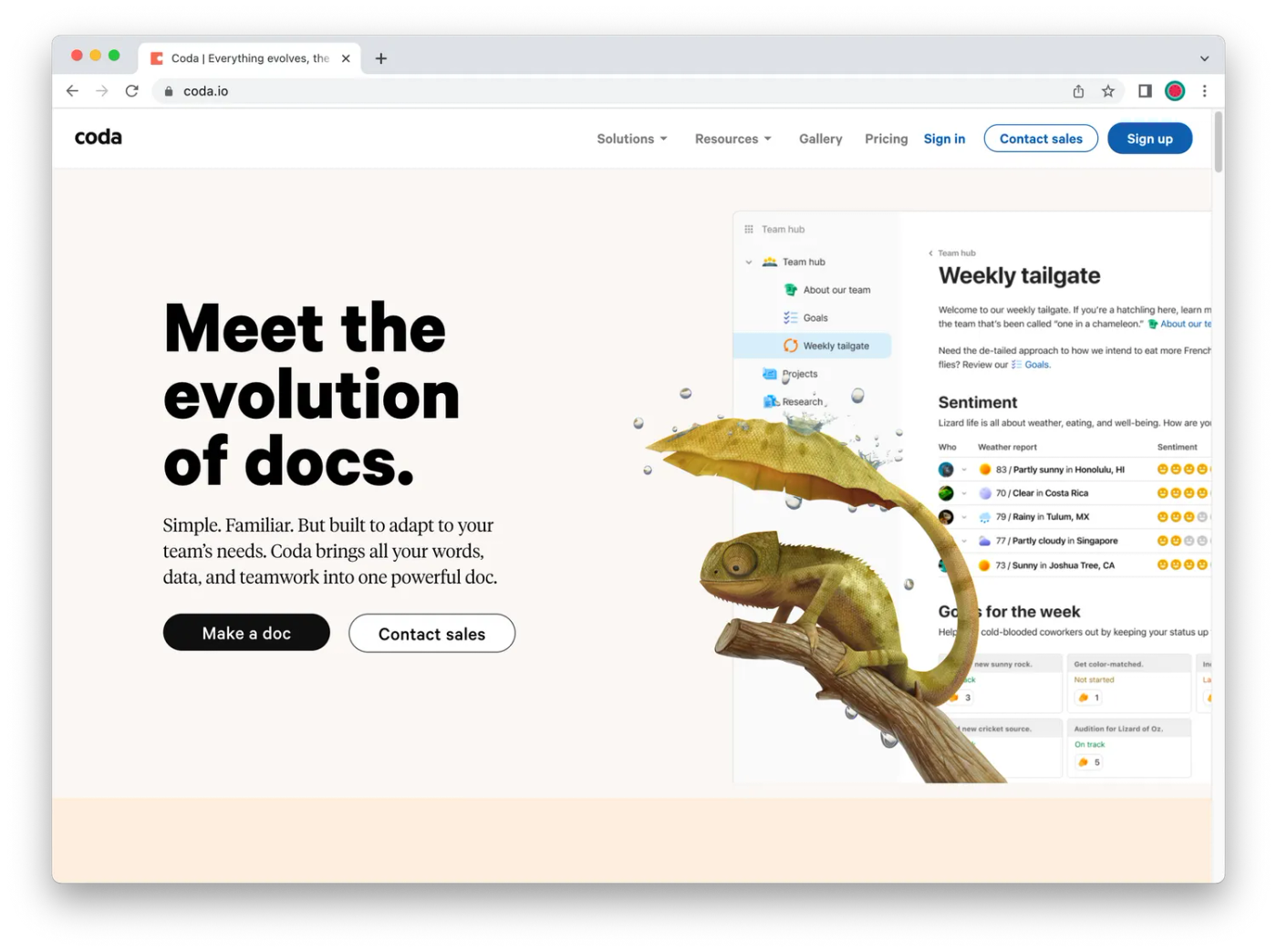Open the Team hub doc grid icon
The height and width of the screenshot is (952, 1277).
pyautogui.click(x=748, y=229)
